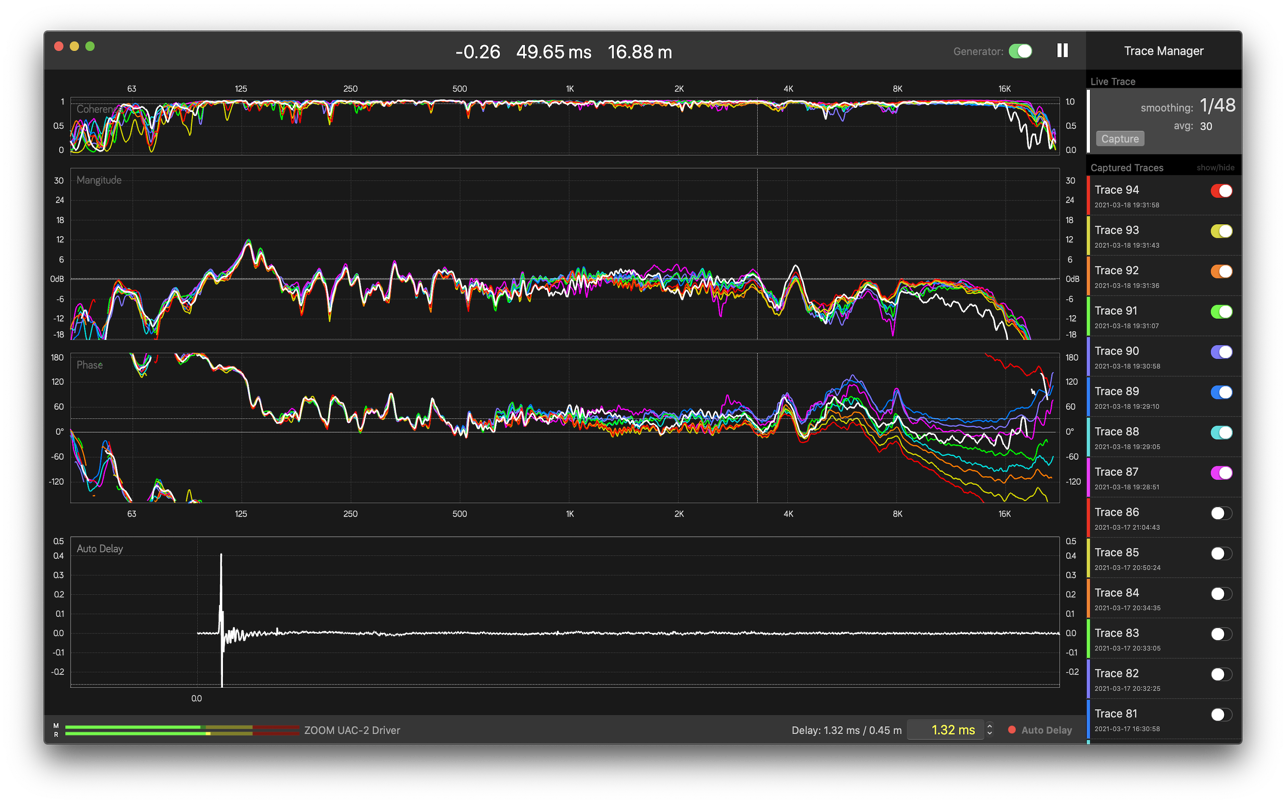Click the show/hide traces link

click(1215, 168)
